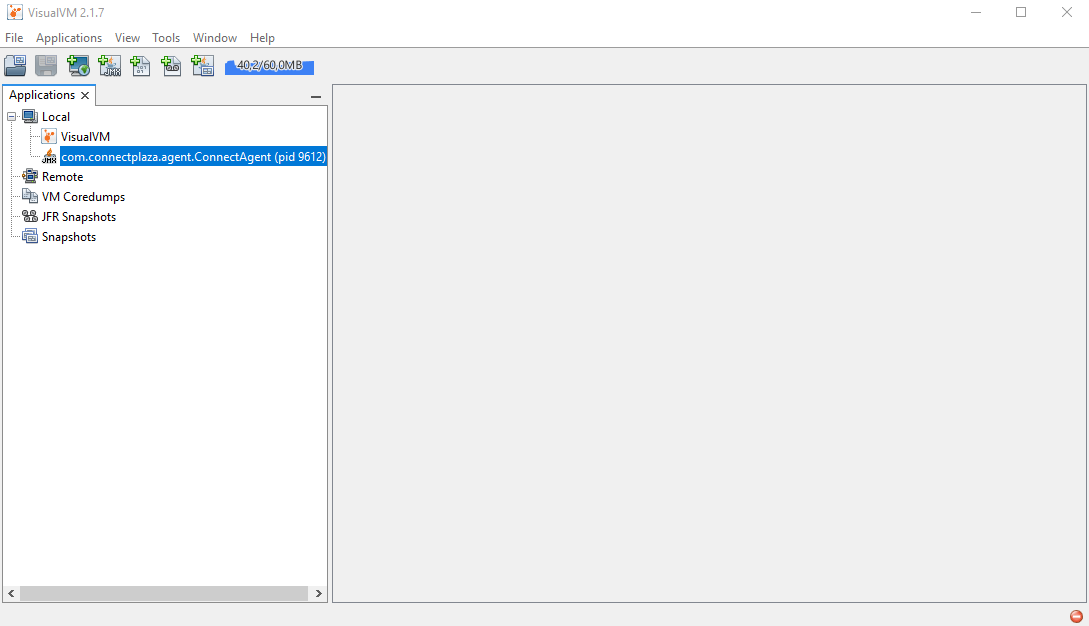This screenshot has width=1089, height=626.
Task: Select the VisualVM application node
Action: [85, 137]
